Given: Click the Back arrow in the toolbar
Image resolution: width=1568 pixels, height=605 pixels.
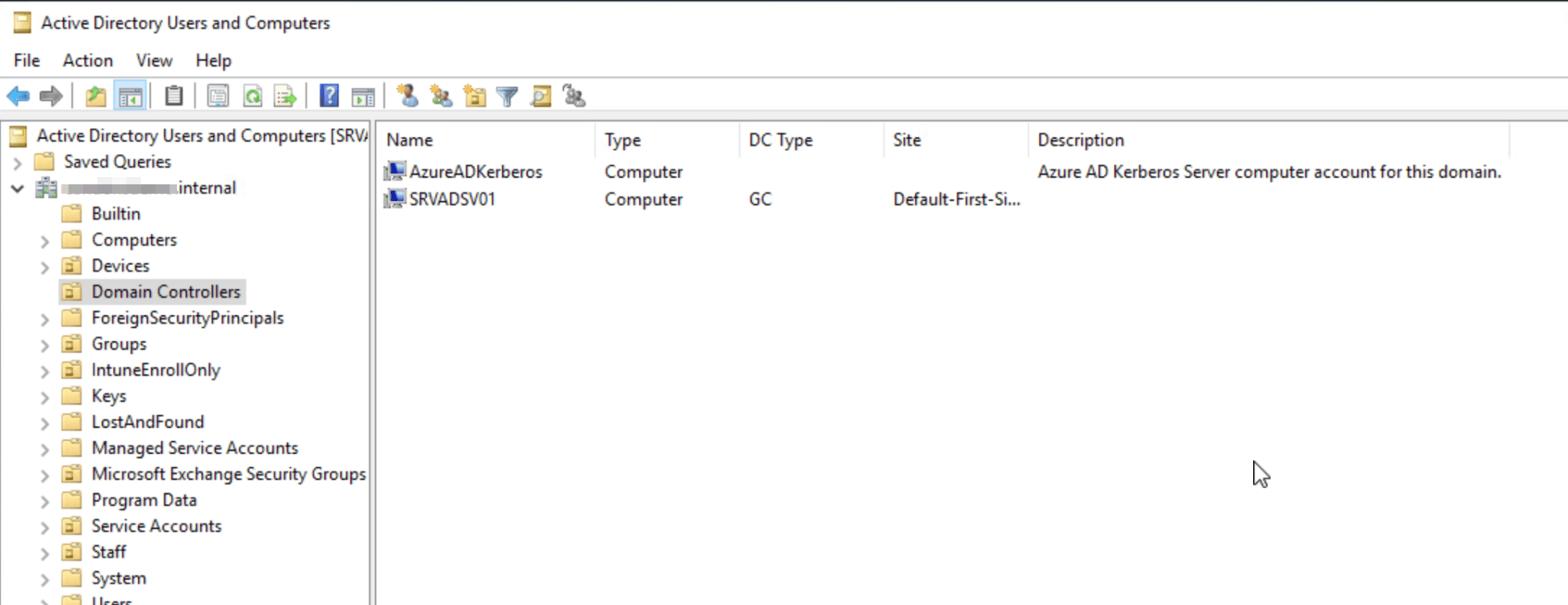Looking at the screenshot, I should (x=18, y=97).
